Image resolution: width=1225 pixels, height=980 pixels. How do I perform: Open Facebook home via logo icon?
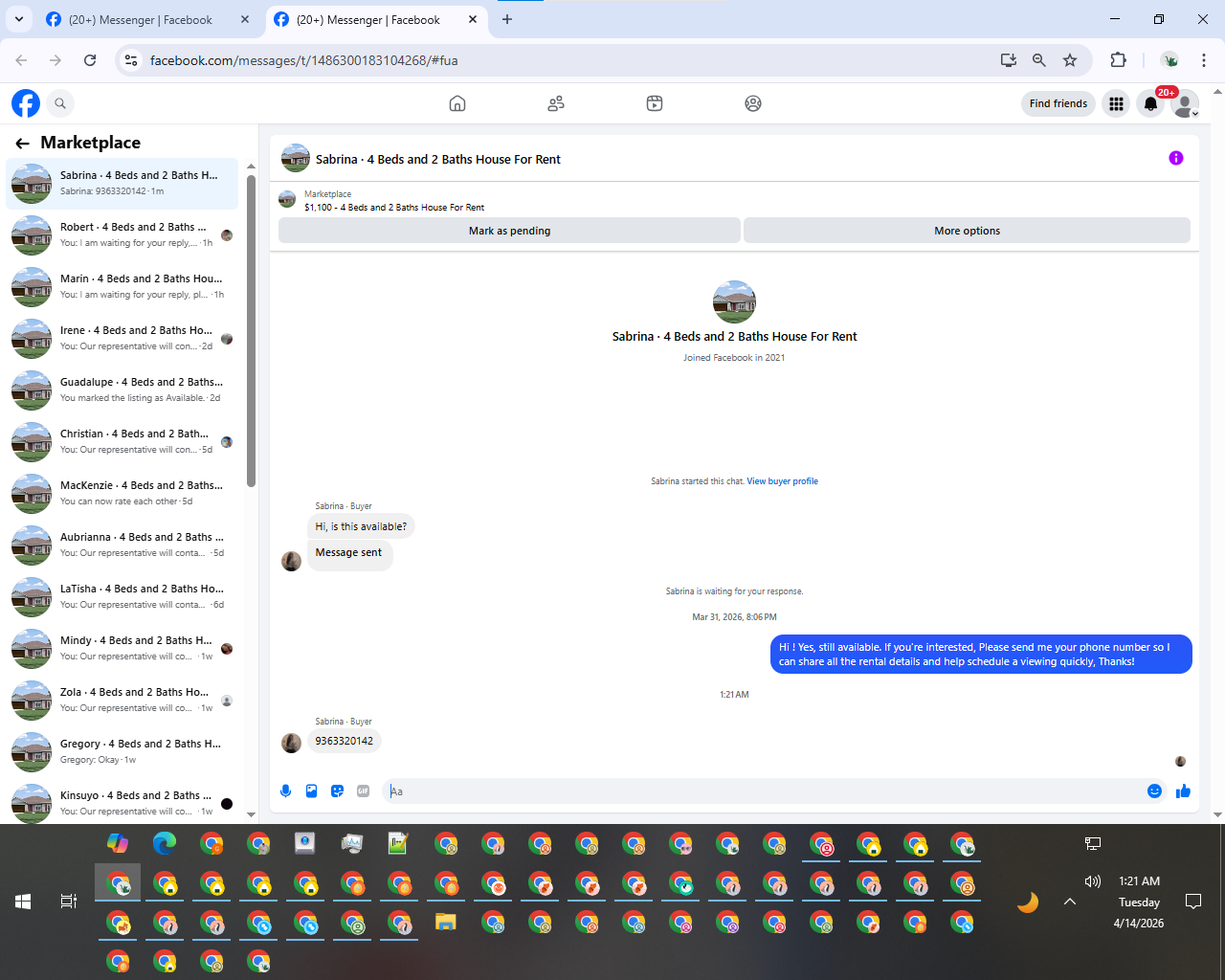[x=26, y=103]
